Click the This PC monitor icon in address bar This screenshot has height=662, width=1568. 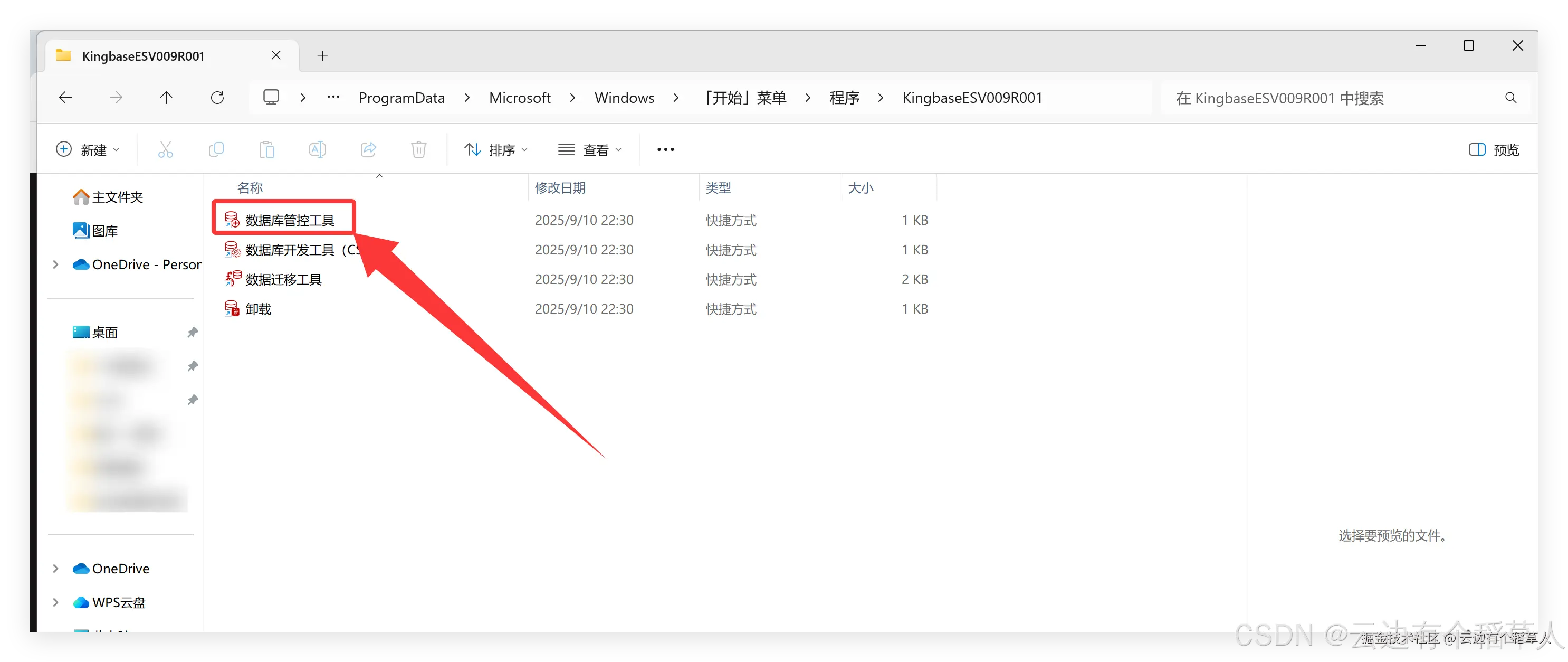271,98
